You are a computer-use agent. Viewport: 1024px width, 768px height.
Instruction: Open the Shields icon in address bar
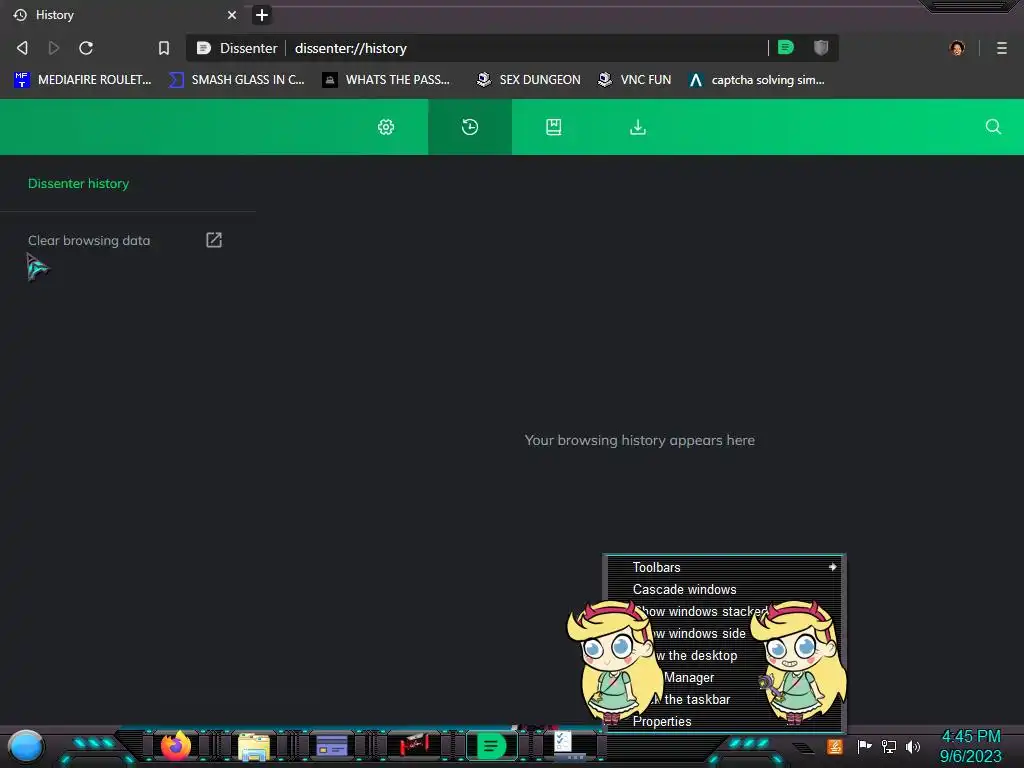pyautogui.click(x=821, y=48)
